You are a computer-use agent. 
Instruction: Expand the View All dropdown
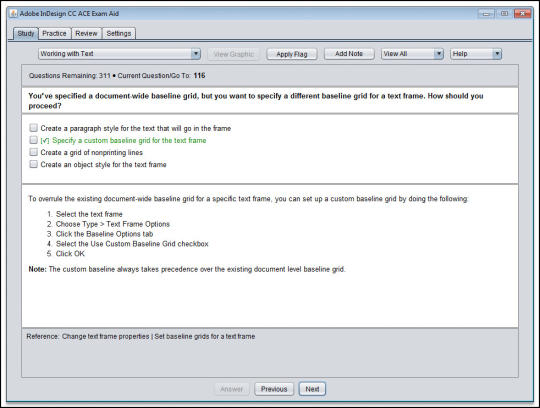[x=412, y=54]
